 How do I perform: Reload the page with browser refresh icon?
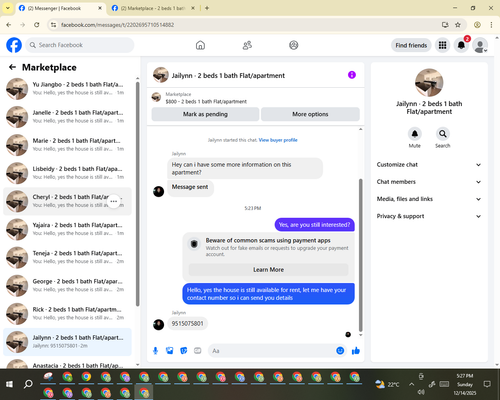pyautogui.click(x=37, y=25)
